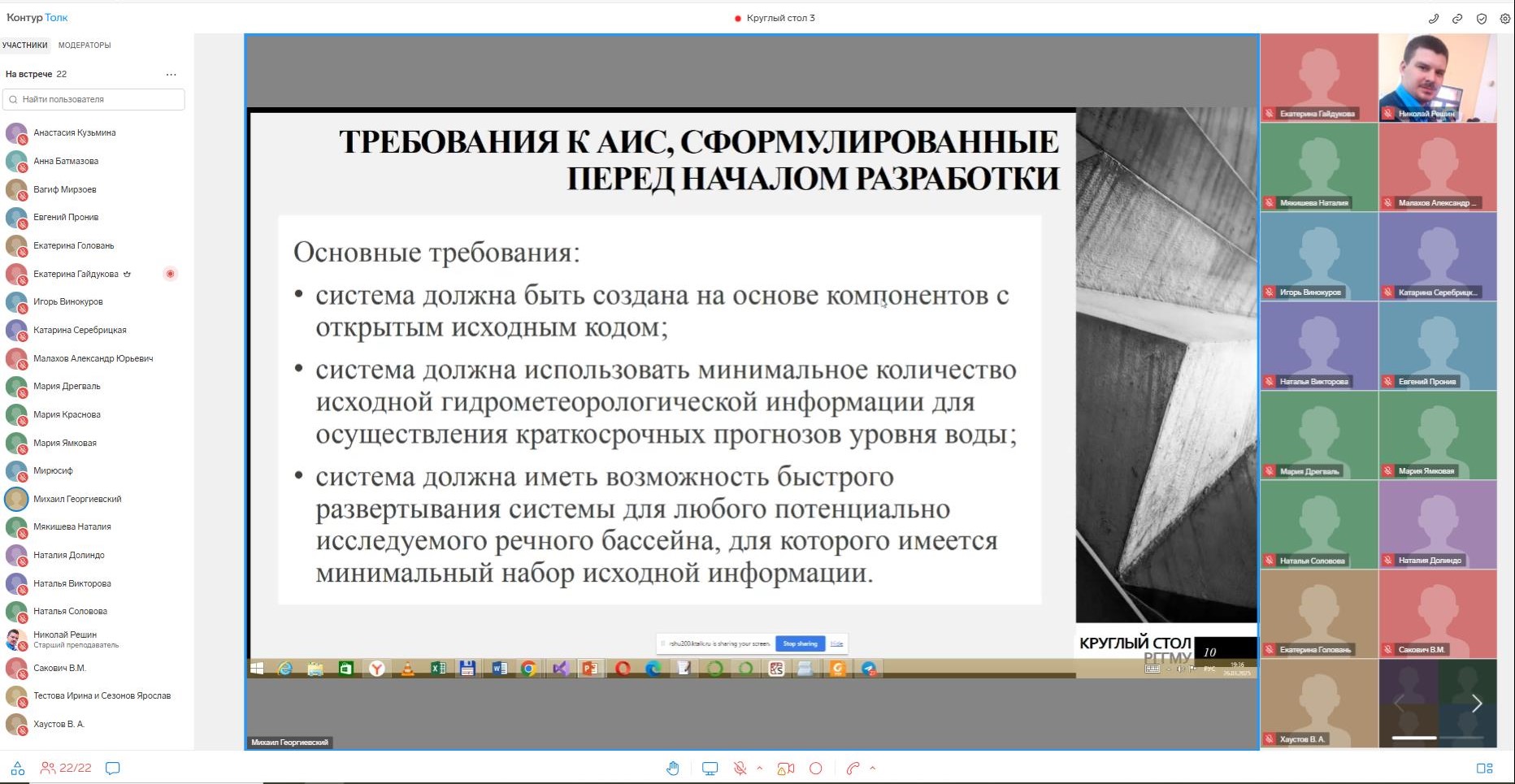Go to next page of video tiles
The image size is (1515, 784).
point(1477,704)
